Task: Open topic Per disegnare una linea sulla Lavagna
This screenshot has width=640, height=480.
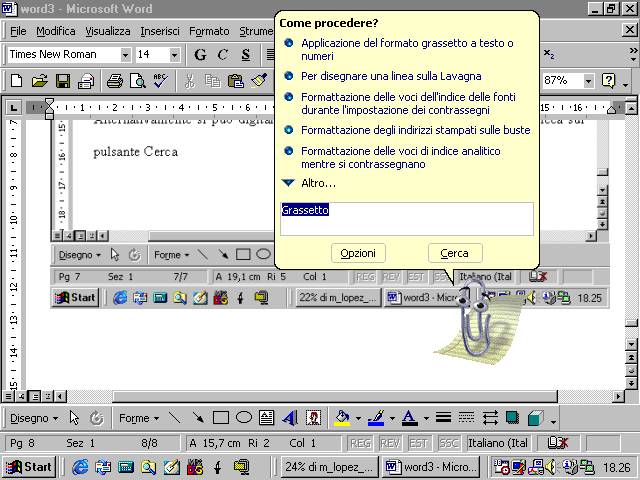Action: click(391, 76)
